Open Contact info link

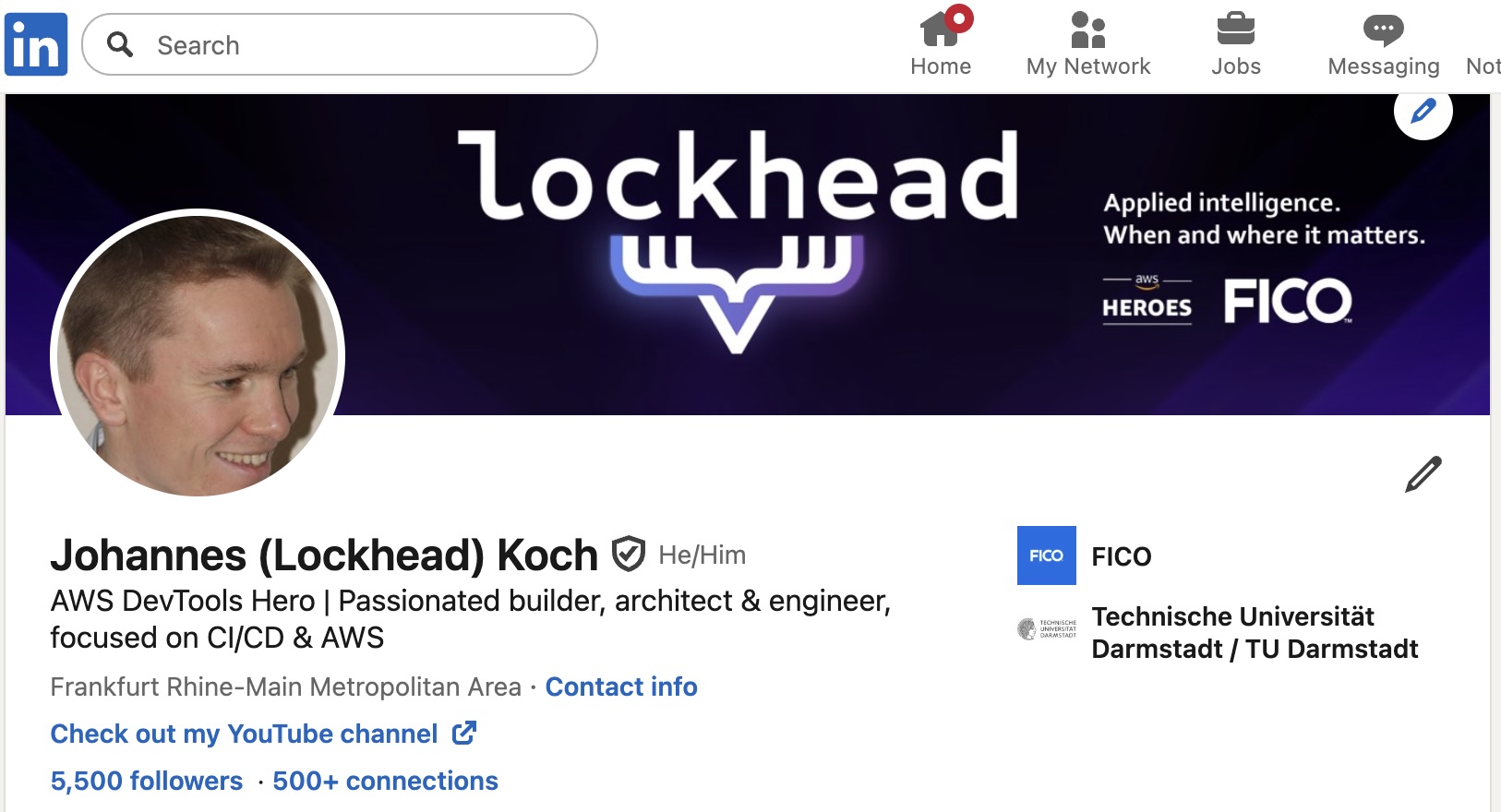tap(621, 687)
